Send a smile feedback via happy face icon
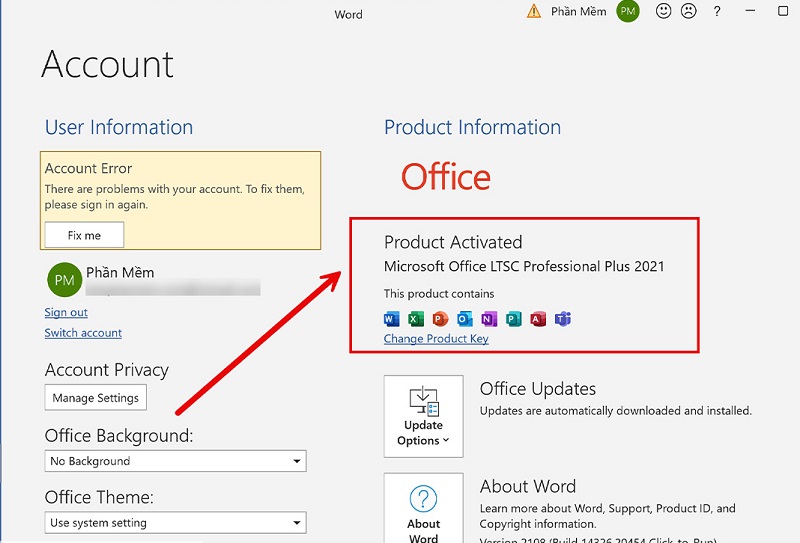 tap(663, 11)
